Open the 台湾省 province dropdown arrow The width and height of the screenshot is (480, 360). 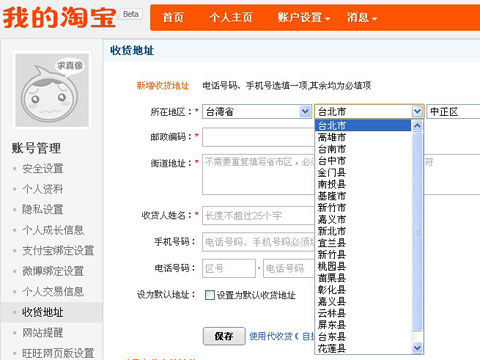[305, 112]
